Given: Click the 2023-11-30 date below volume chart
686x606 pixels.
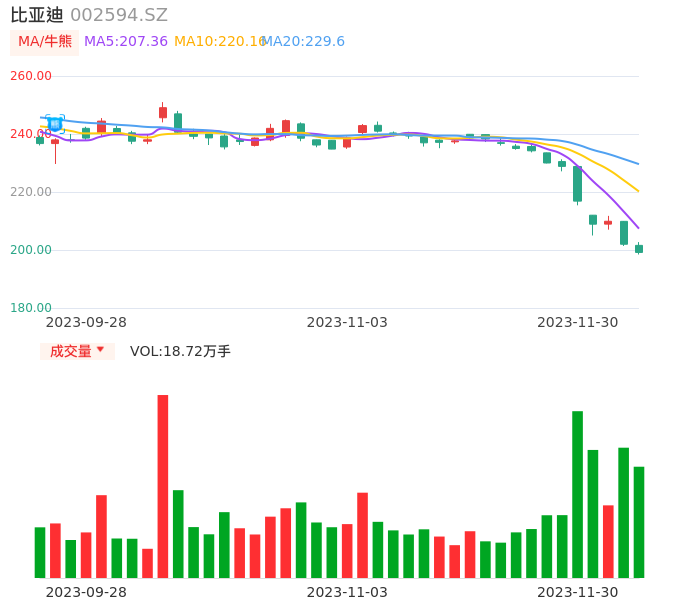Looking at the screenshot, I should point(578,592).
